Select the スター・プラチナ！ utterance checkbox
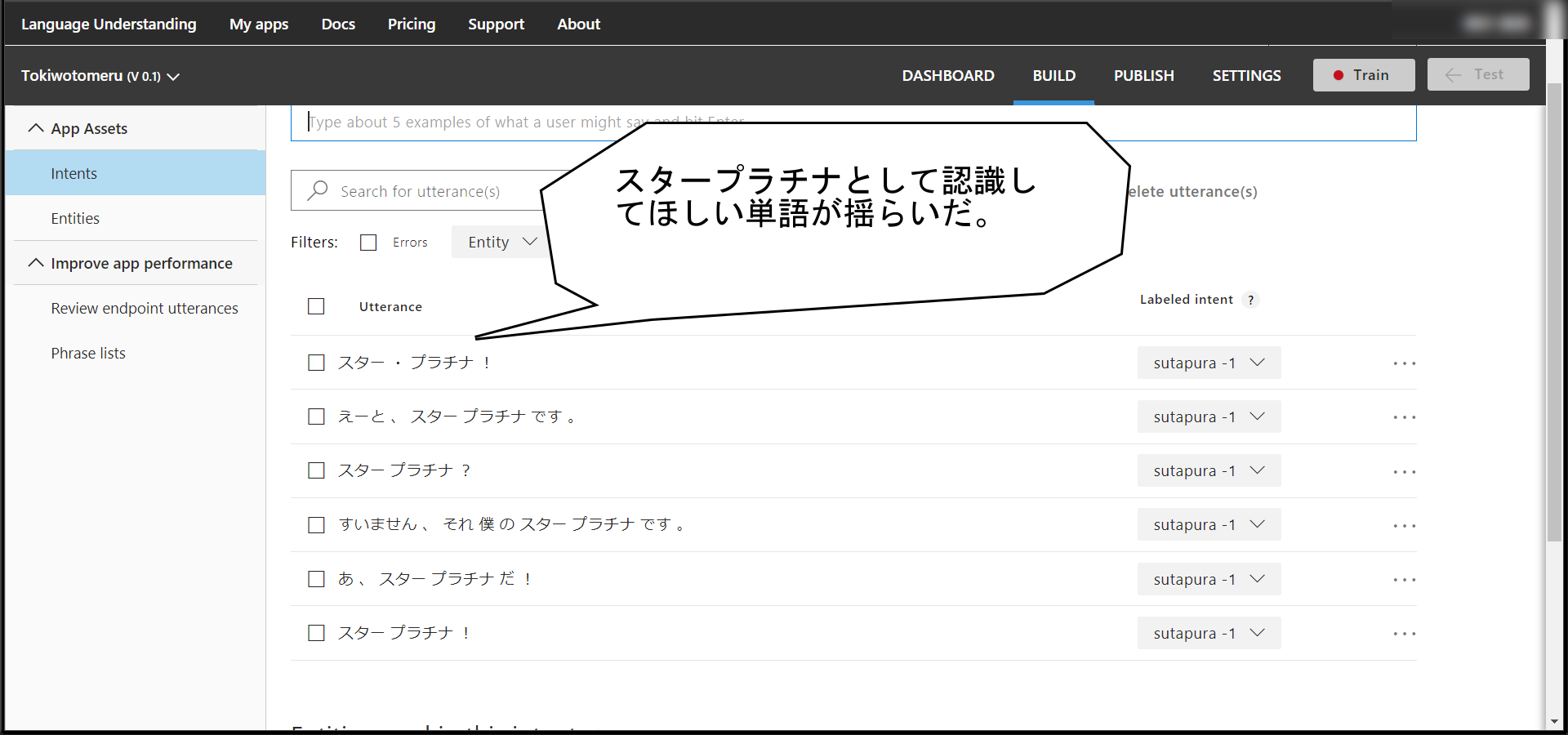This screenshot has width=1568, height=735. tap(316, 363)
